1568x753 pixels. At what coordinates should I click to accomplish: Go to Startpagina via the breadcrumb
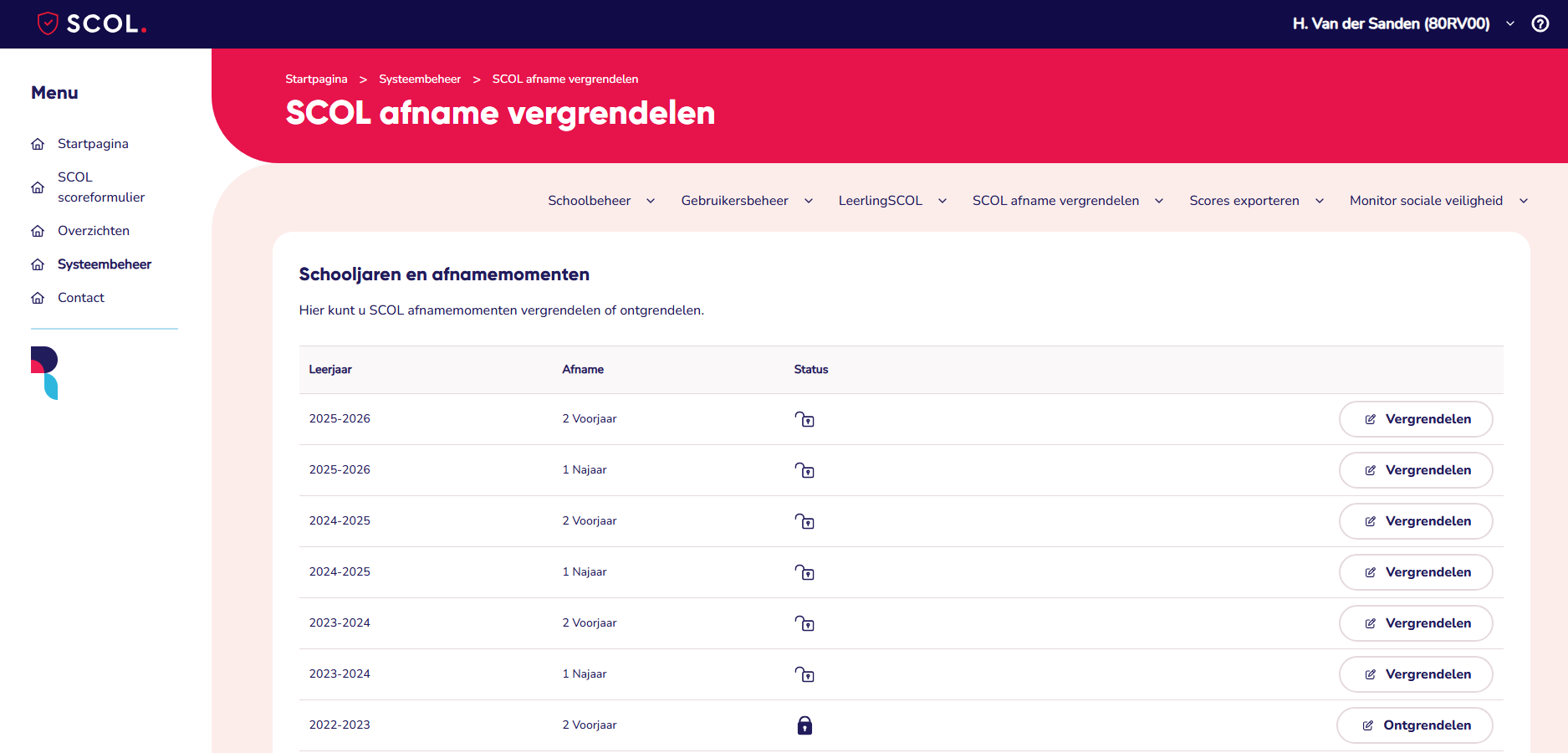coord(316,79)
